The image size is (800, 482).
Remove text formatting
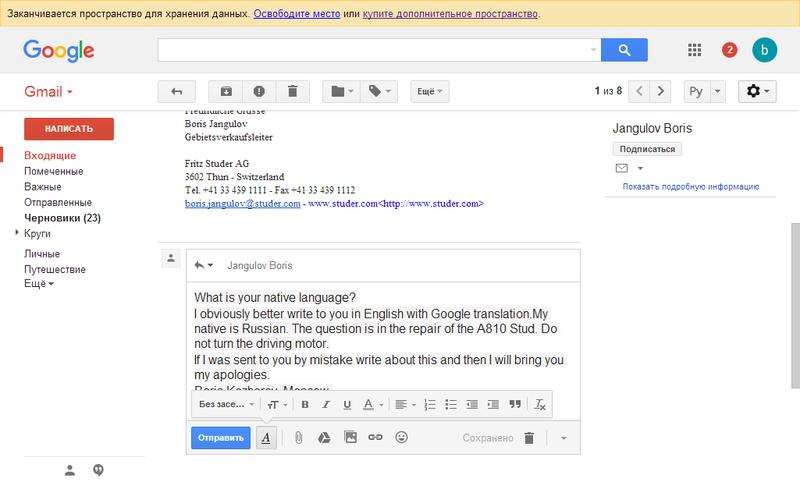540,404
